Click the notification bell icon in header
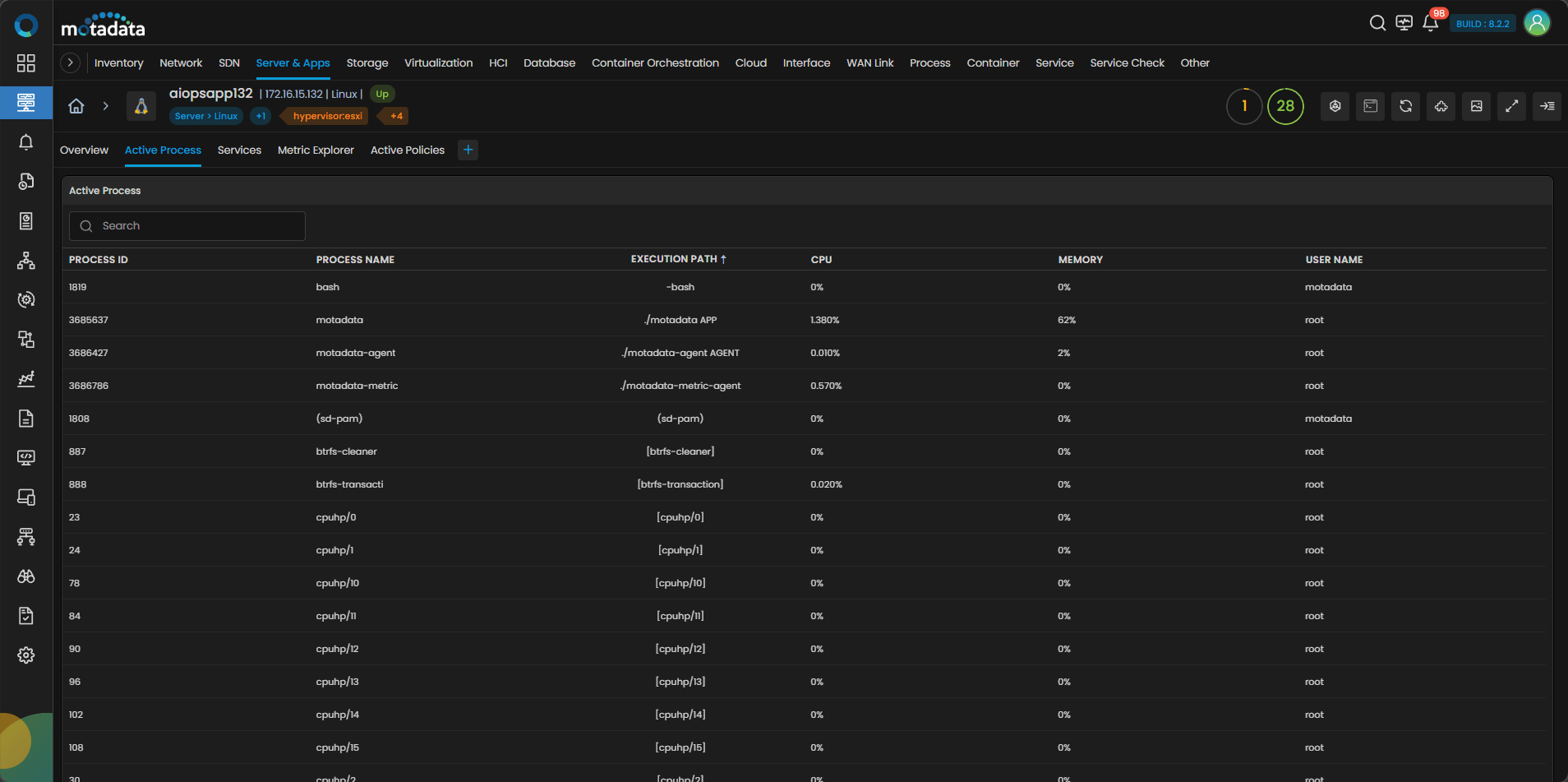The image size is (1568, 782). pos(1430,23)
